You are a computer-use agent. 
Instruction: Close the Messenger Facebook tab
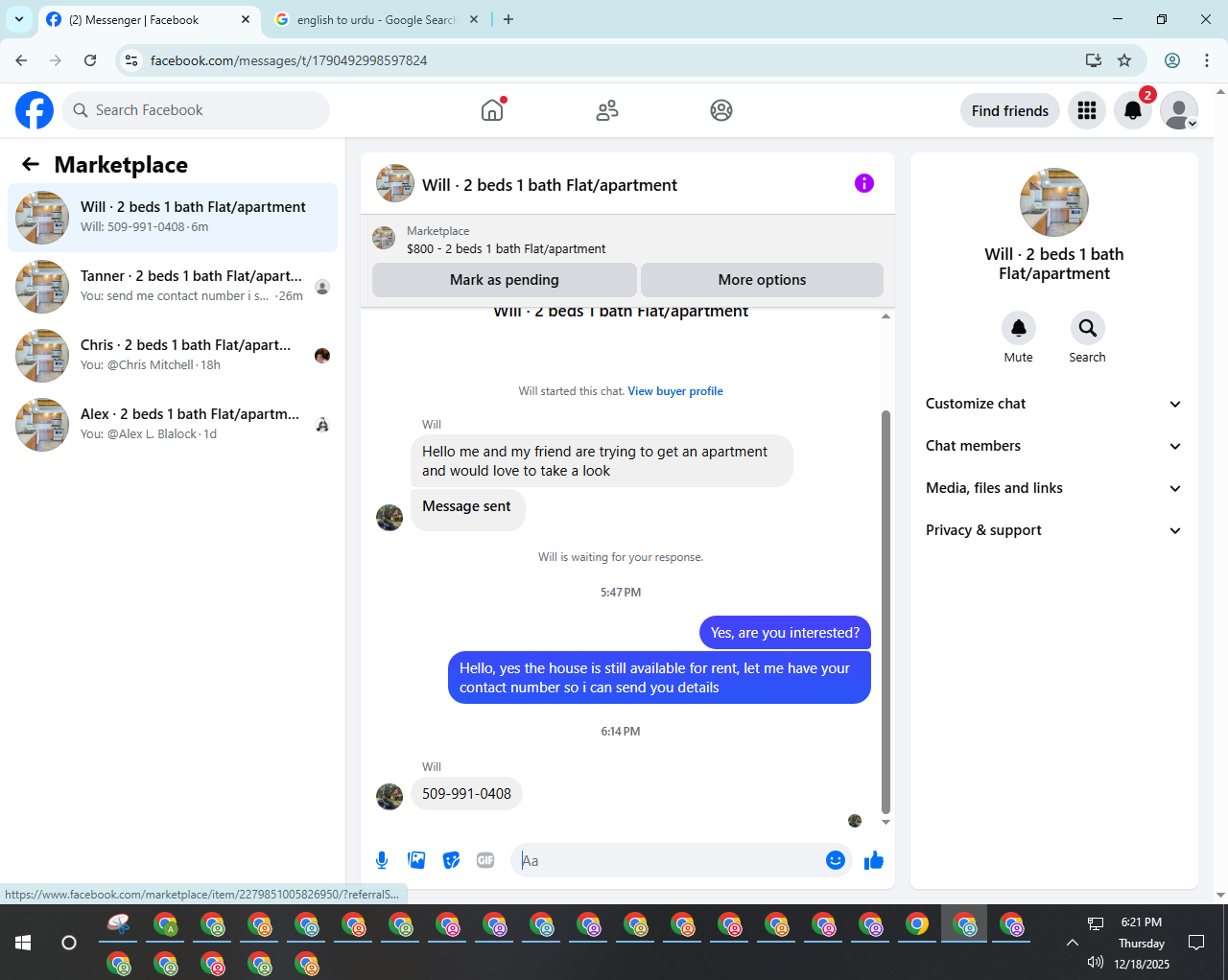coord(246,19)
